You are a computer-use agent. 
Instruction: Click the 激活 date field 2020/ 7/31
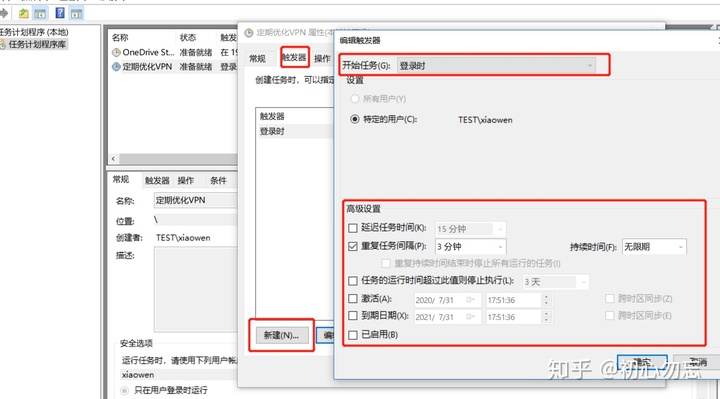coord(447,300)
